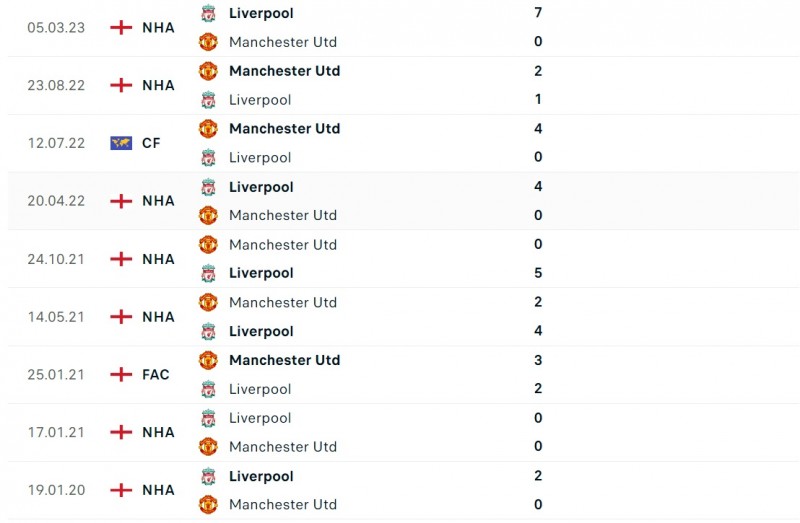The image size is (800, 523).
Task: Click Manchester Utd crest in 14.05.21 match
Action: click(208, 302)
